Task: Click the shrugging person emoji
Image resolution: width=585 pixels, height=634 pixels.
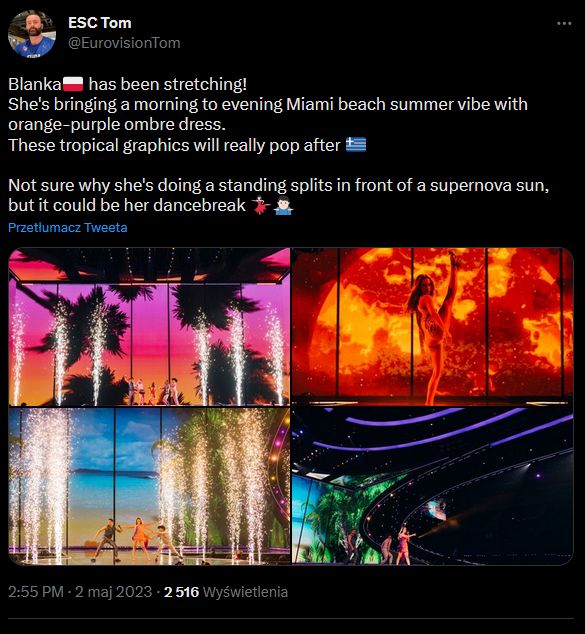Action: click(x=283, y=205)
